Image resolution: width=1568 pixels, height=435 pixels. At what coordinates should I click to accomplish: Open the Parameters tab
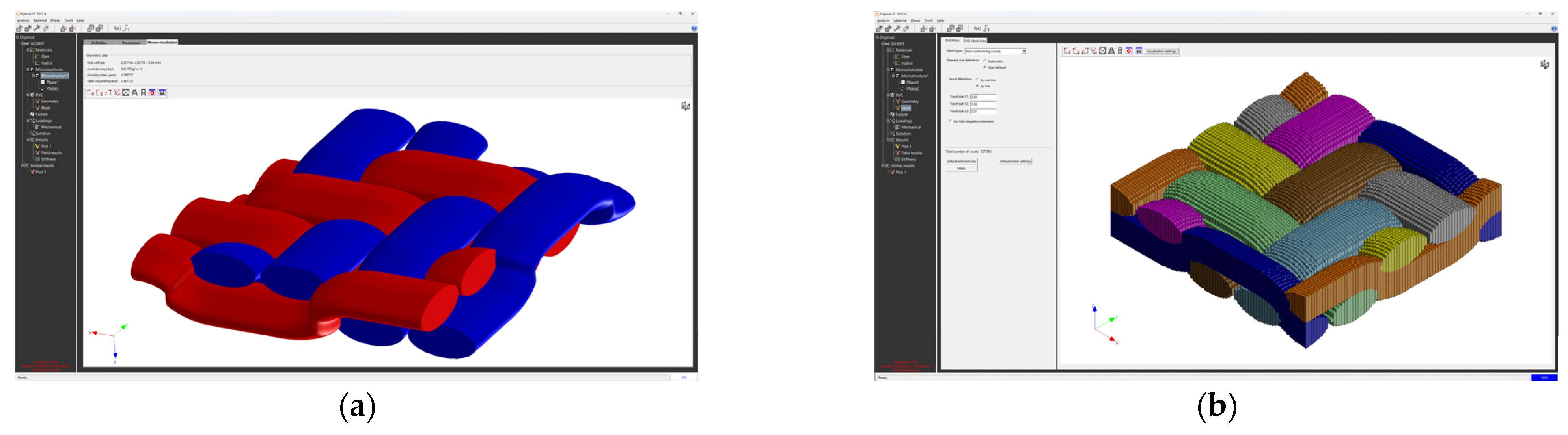click(x=130, y=43)
